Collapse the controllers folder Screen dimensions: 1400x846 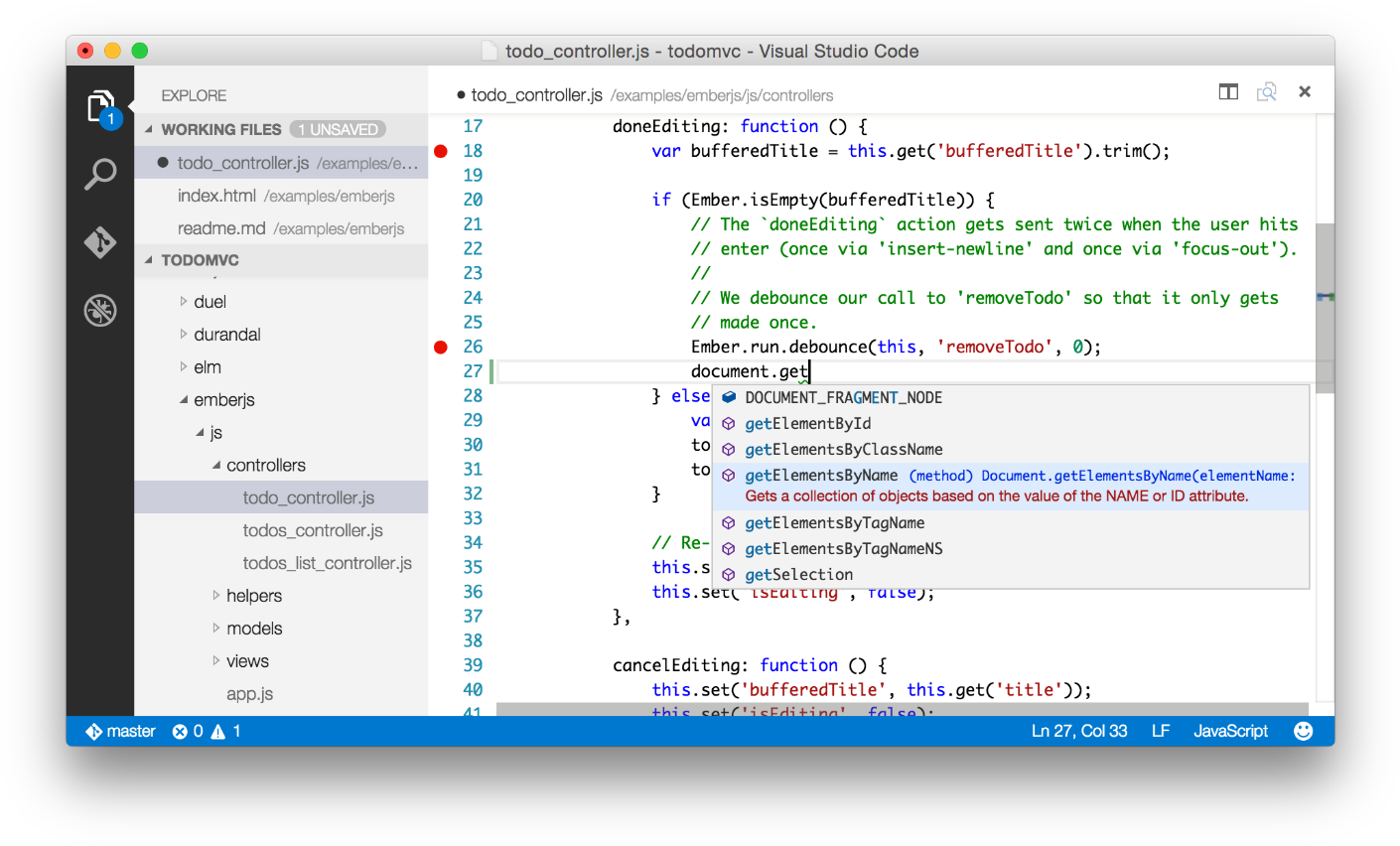pyautogui.click(x=216, y=465)
